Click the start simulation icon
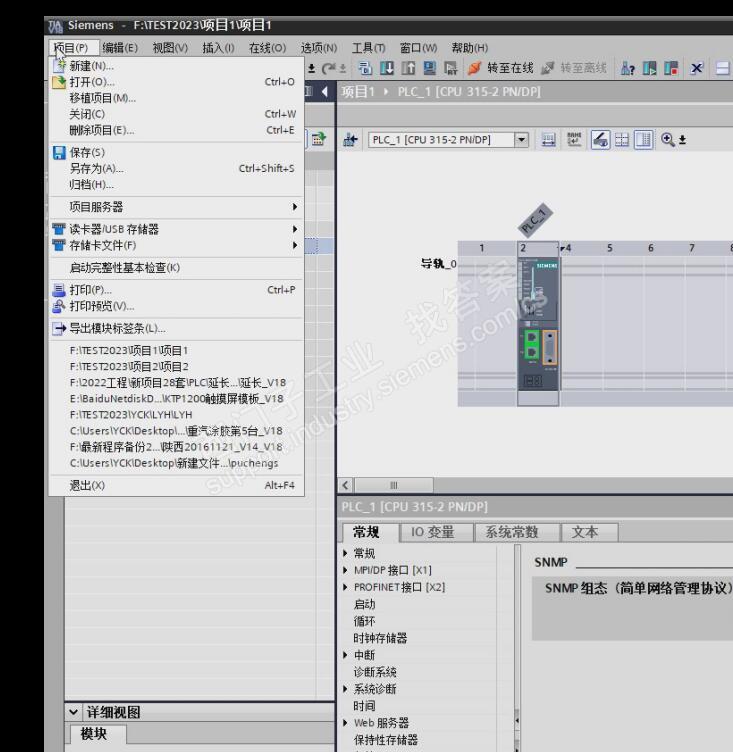Screen dimensions: 733x752 tap(430, 68)
